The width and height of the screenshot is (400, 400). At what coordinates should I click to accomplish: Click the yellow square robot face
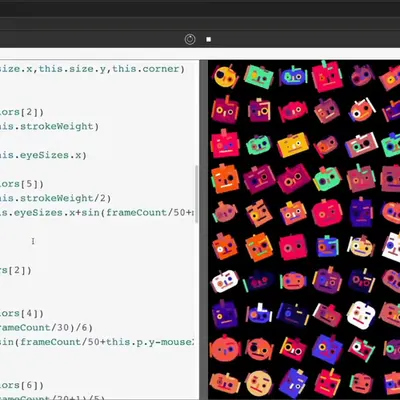point(293,145)
